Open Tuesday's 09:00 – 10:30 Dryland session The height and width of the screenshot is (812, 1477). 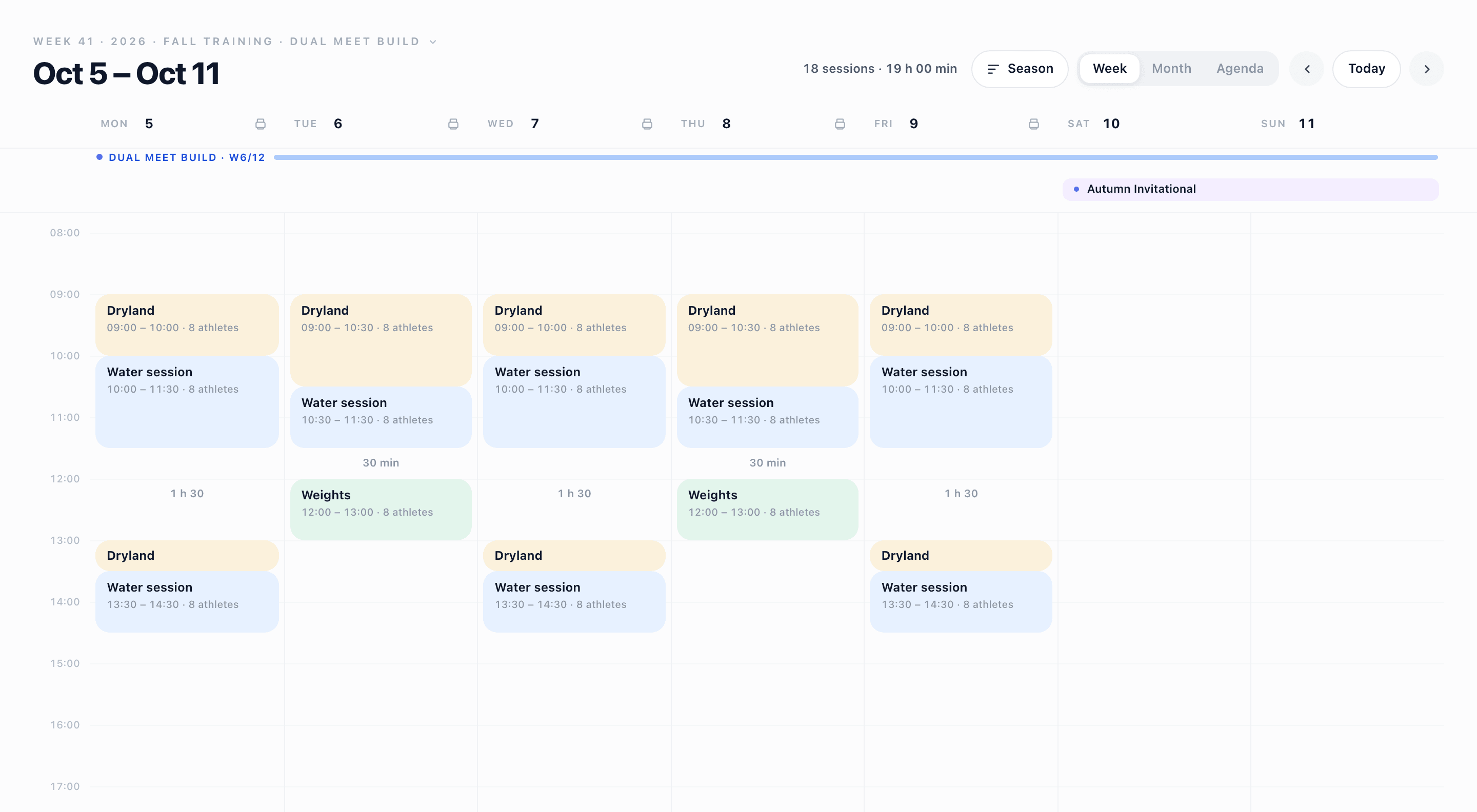coord(381,340)
